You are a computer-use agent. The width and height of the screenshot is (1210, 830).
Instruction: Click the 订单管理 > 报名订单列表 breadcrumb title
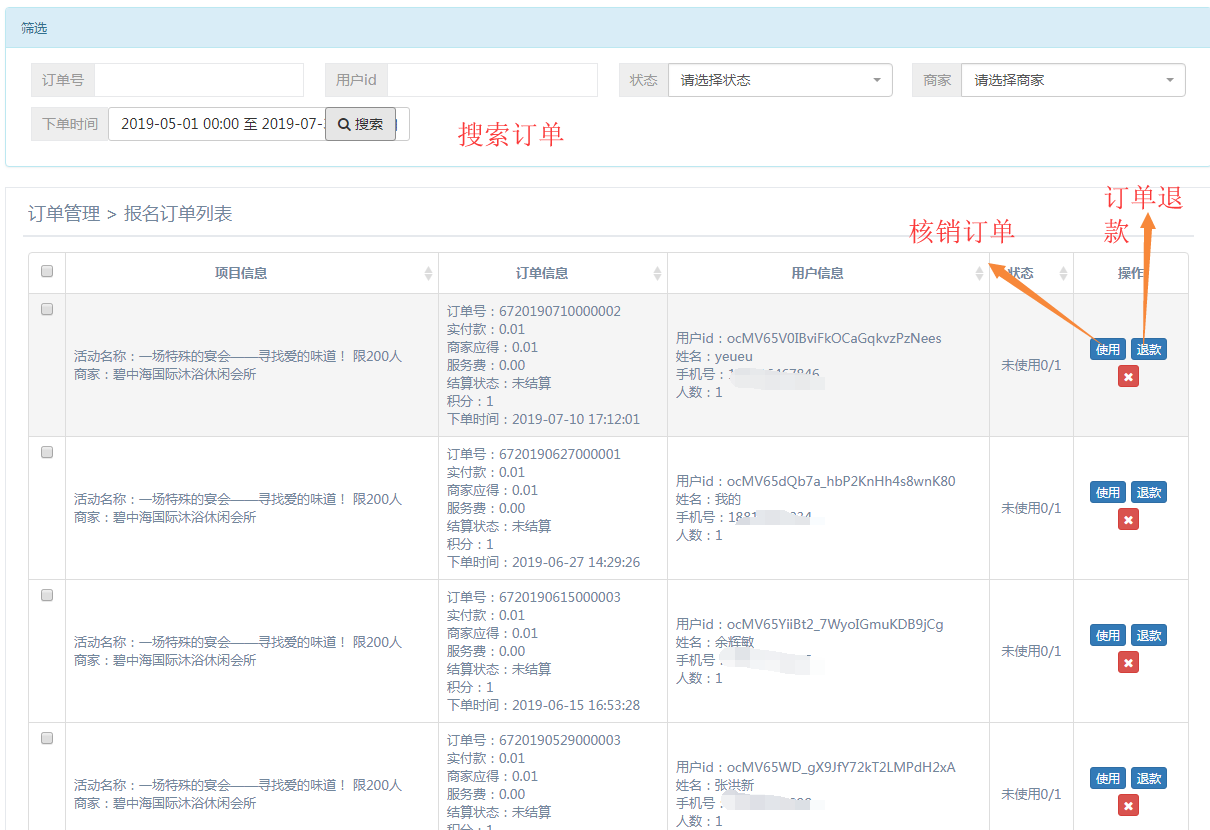point(130,213)
